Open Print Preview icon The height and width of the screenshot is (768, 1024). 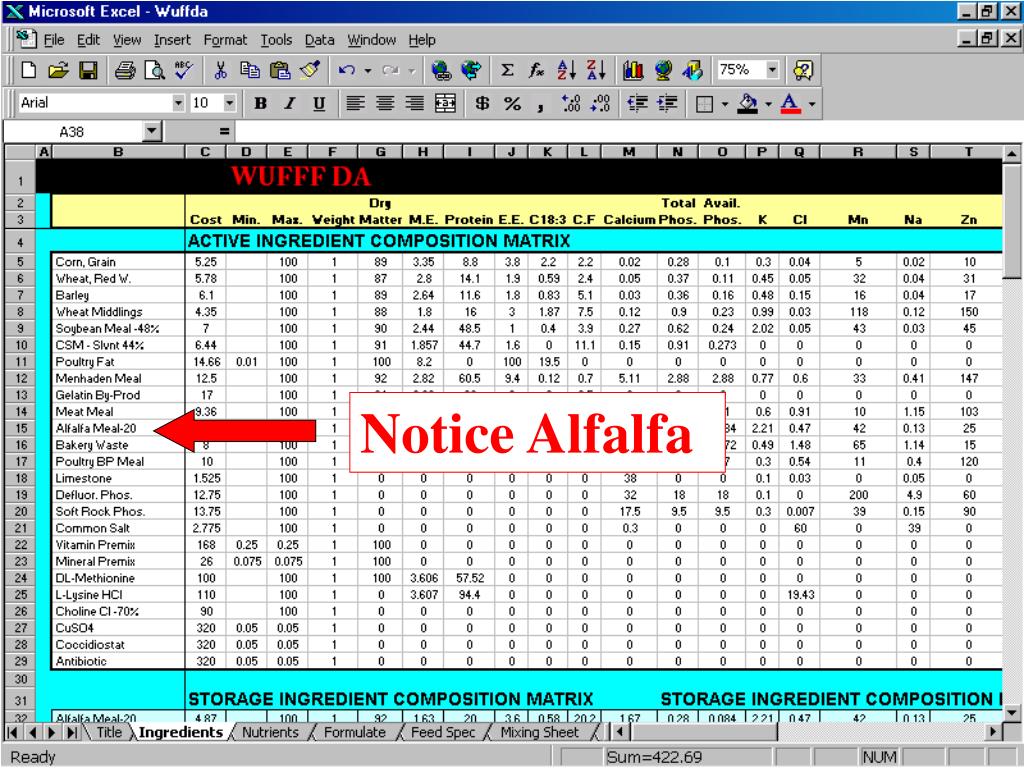point(155,70)
